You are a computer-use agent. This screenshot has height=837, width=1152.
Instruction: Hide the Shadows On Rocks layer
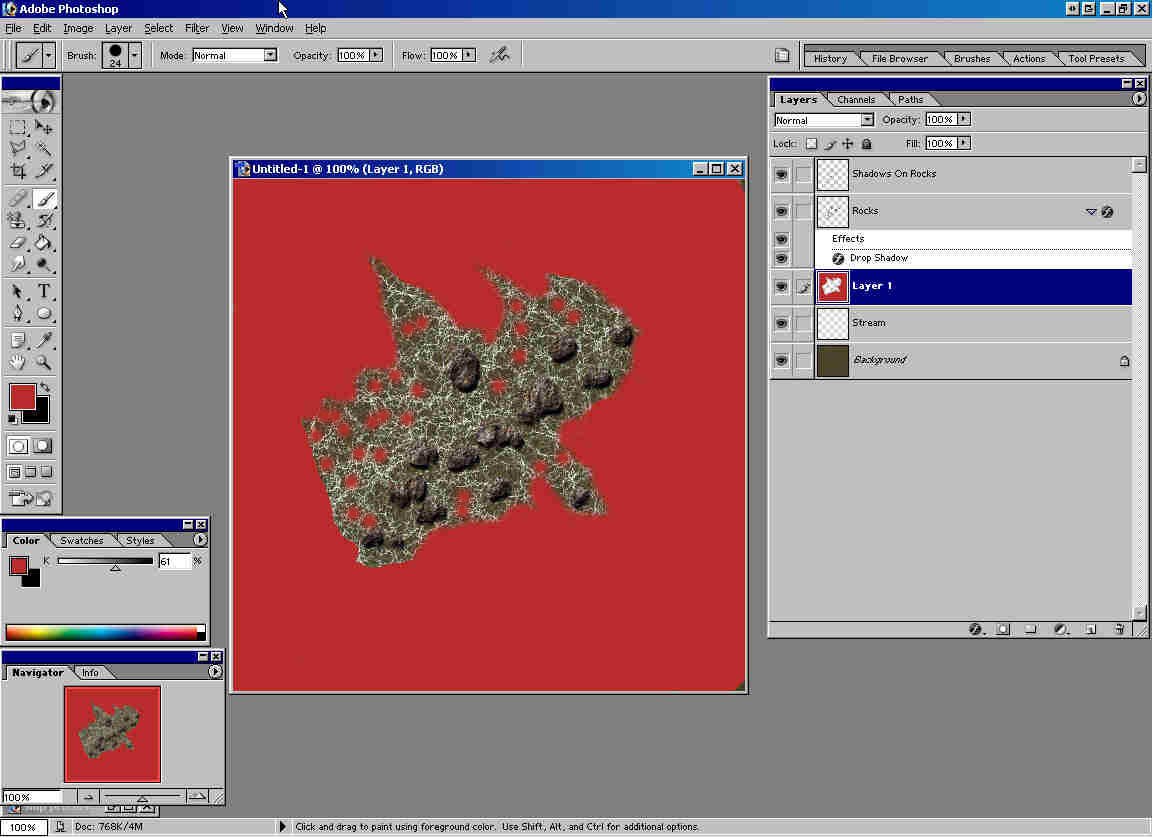point(782,174)
